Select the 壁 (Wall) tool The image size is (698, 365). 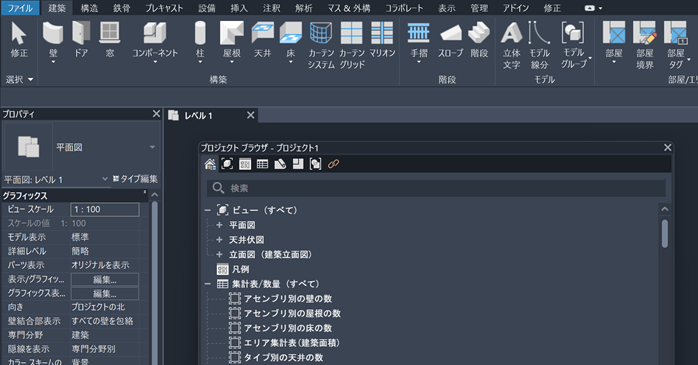point(53,39)
